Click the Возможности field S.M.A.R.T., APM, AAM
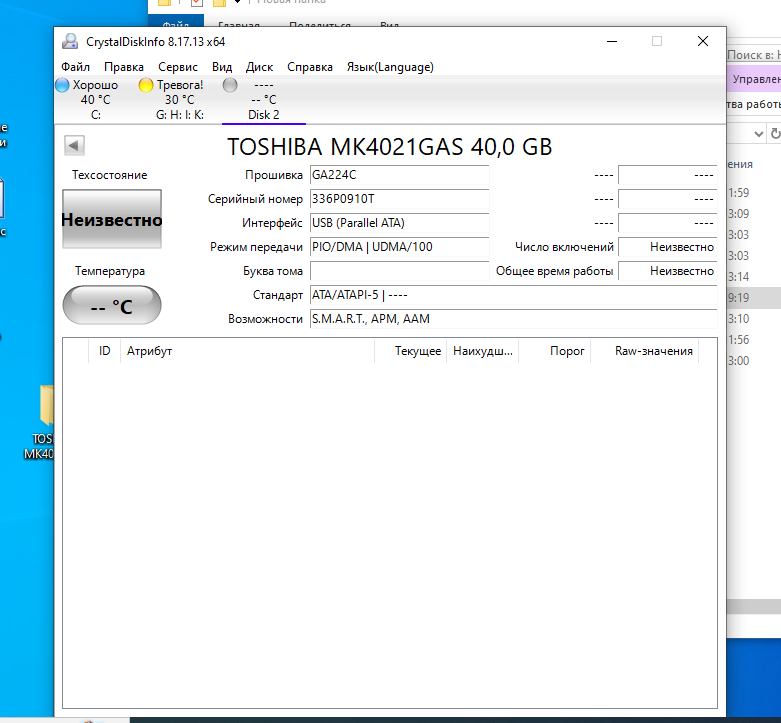Viewport: 781px width, 723px height. tap(513, 319)
